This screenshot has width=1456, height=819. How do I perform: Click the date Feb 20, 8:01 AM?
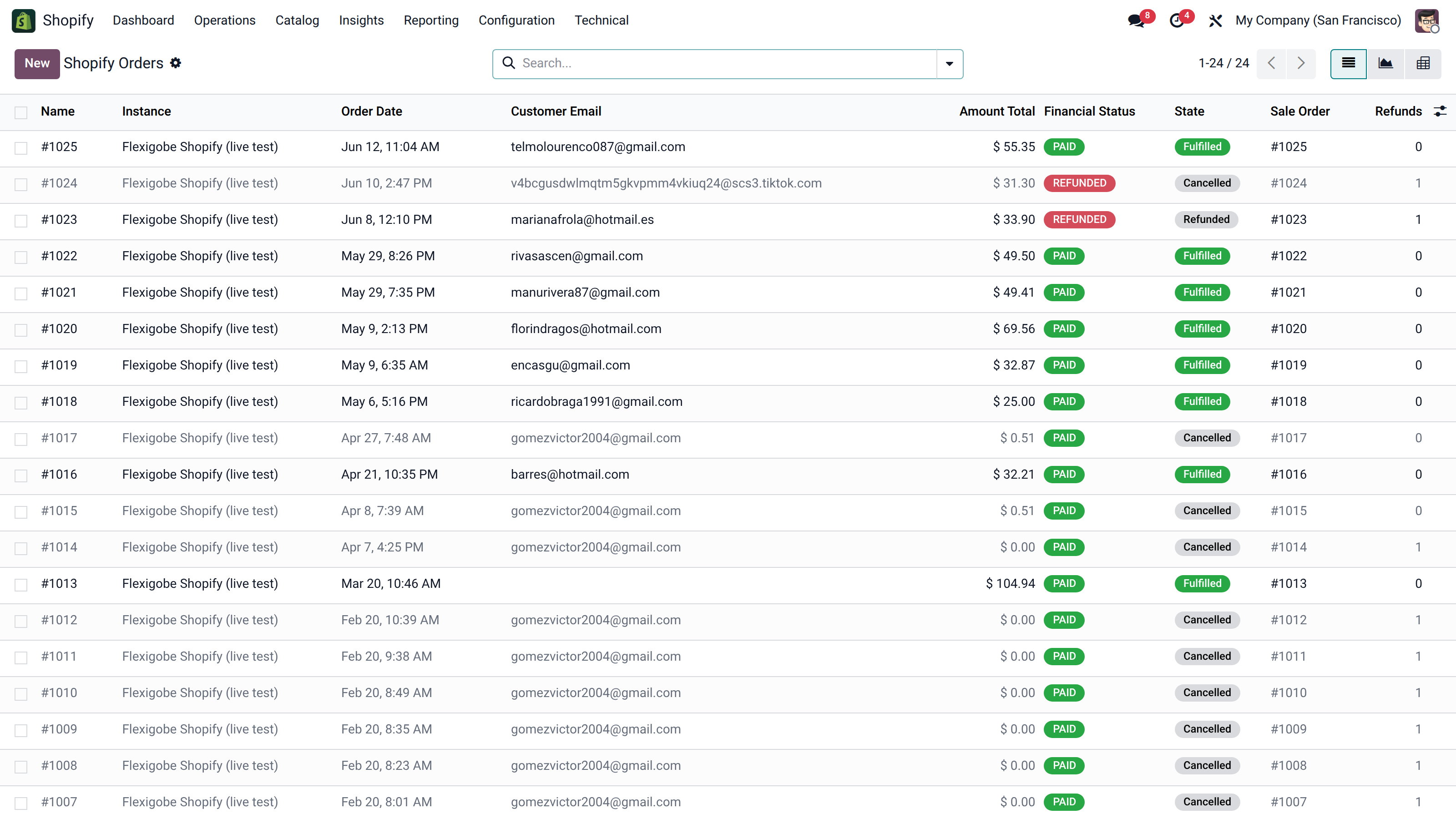pyautogui.click(x=386, y=801)
